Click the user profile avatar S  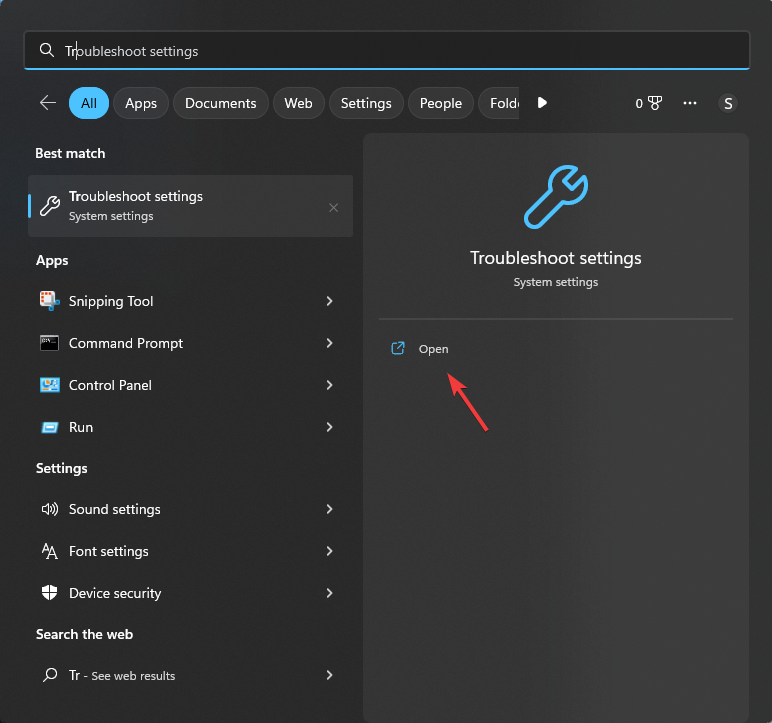click(x=728, y=103)
